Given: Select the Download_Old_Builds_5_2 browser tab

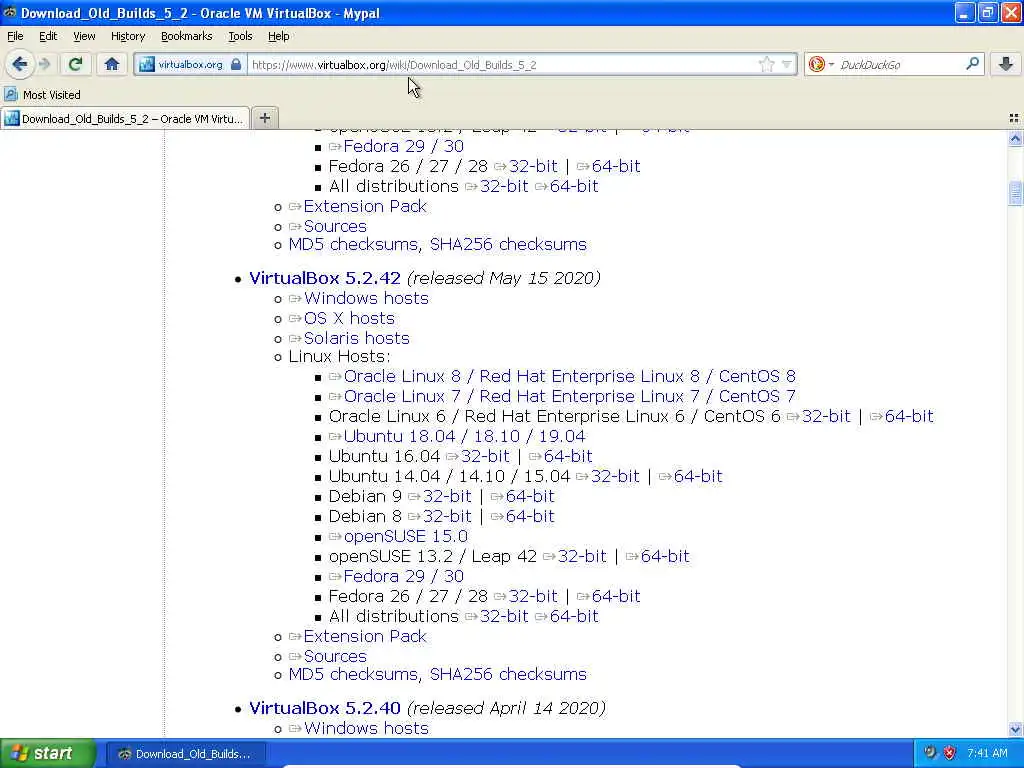Looking at the screenshot, I should (125, 119).
